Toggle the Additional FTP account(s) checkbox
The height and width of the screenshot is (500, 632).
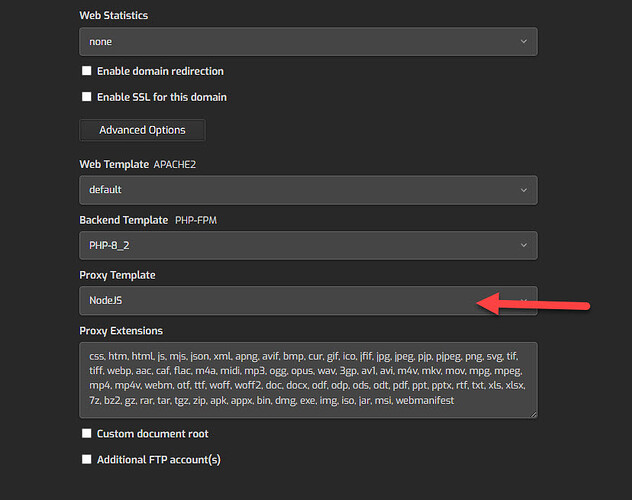87,460
